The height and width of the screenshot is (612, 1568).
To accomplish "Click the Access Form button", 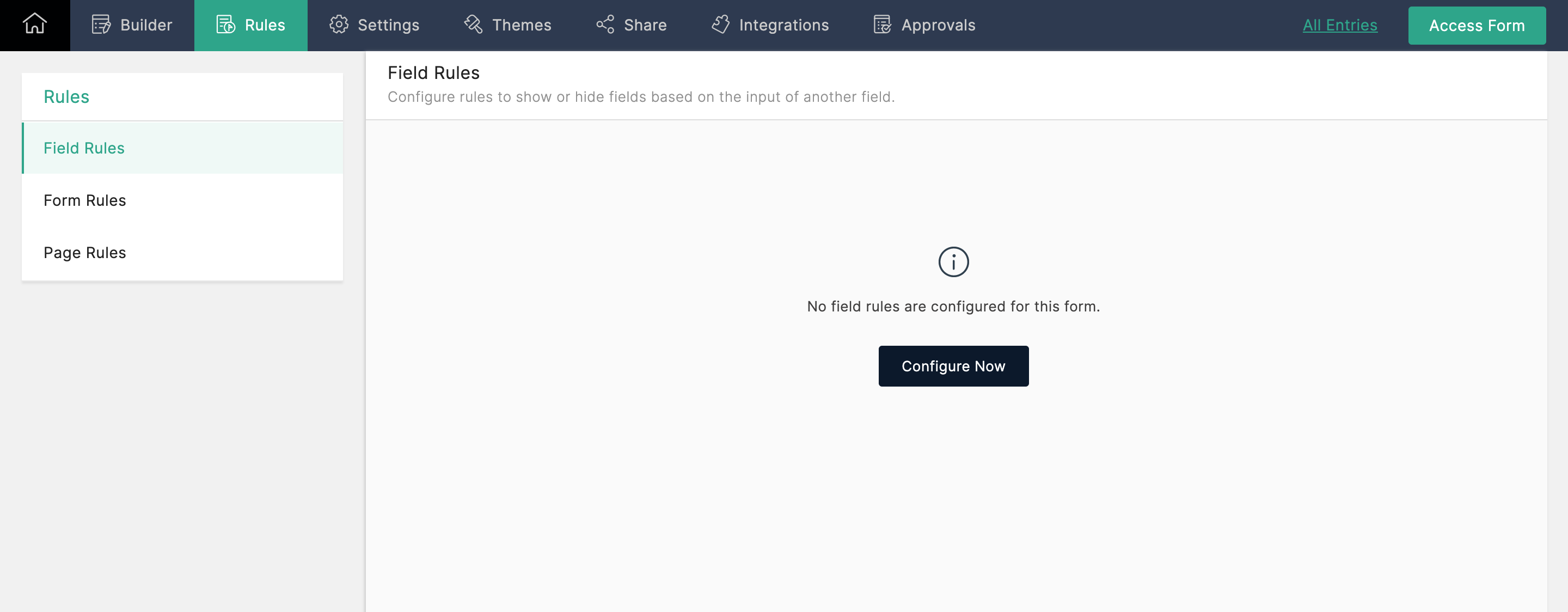I will point(1476,26).
